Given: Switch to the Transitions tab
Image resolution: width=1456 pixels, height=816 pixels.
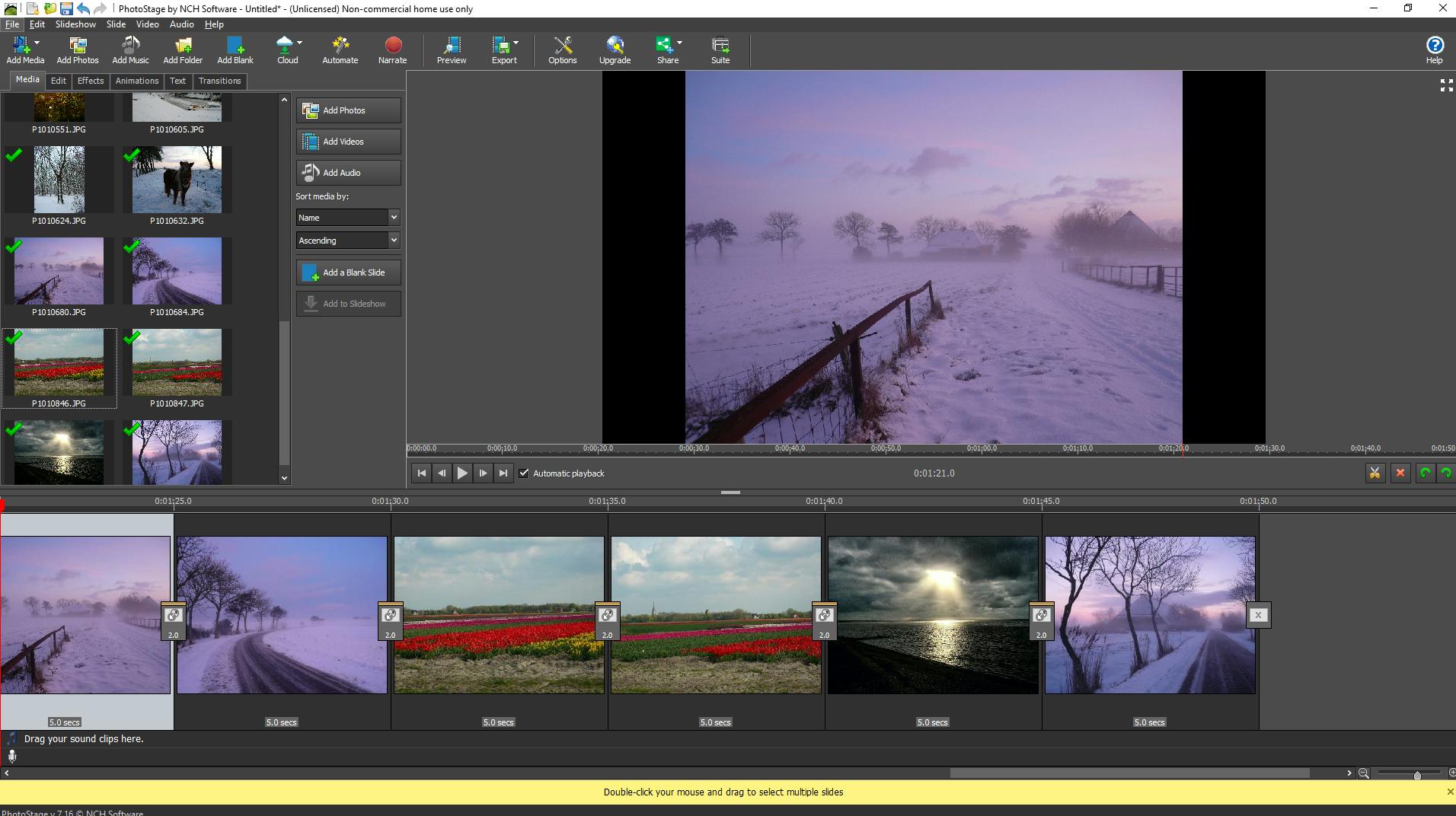Looking at the screenshot, I should coord(219,80).
